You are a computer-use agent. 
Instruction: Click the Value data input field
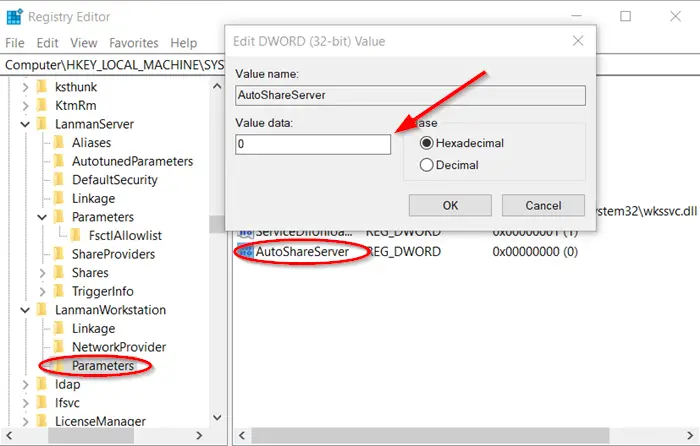click(313, 144)
